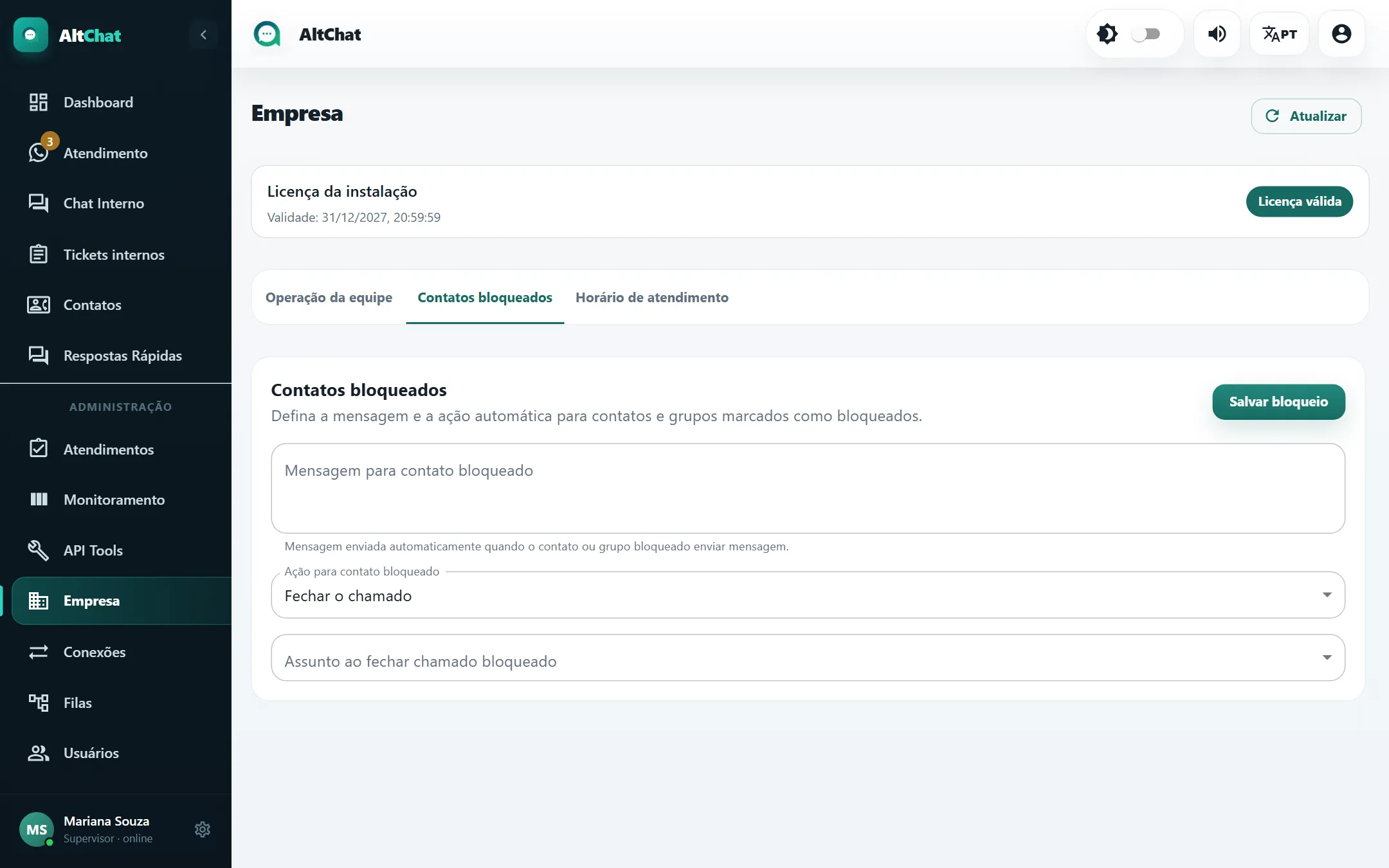Open the Dashboard sidebar icon
1389x868 pixels.
[39, 102]
